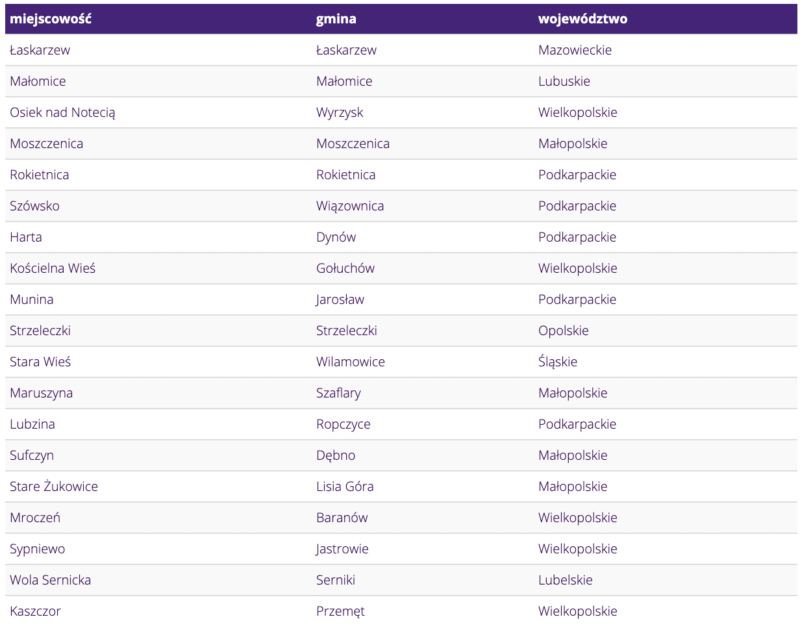Image resolution: width=800 pixels, height=630 pixels.
Task: Click the Dynów gmina cell
Action: pyautogui.click(x=336, y=237)
